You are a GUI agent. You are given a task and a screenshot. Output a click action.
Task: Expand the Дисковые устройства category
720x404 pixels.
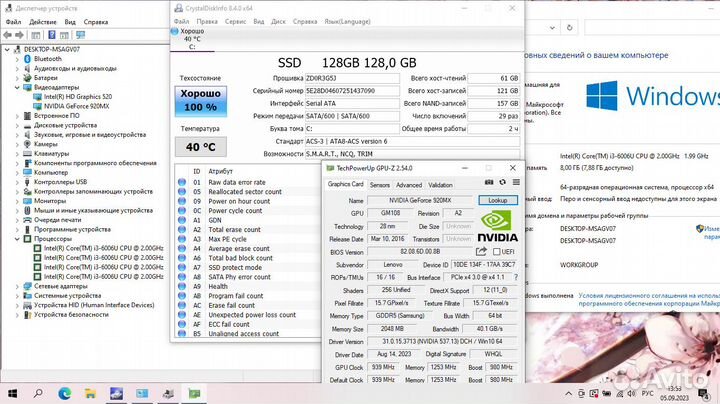(x=17, y=125)
